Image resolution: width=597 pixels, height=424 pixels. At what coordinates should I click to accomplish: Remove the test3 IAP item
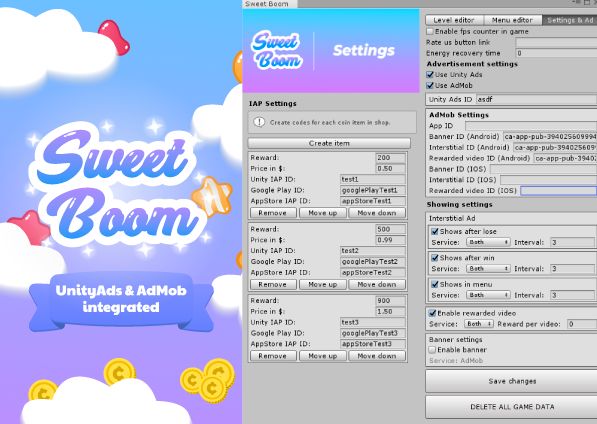(x=273, y=356)
